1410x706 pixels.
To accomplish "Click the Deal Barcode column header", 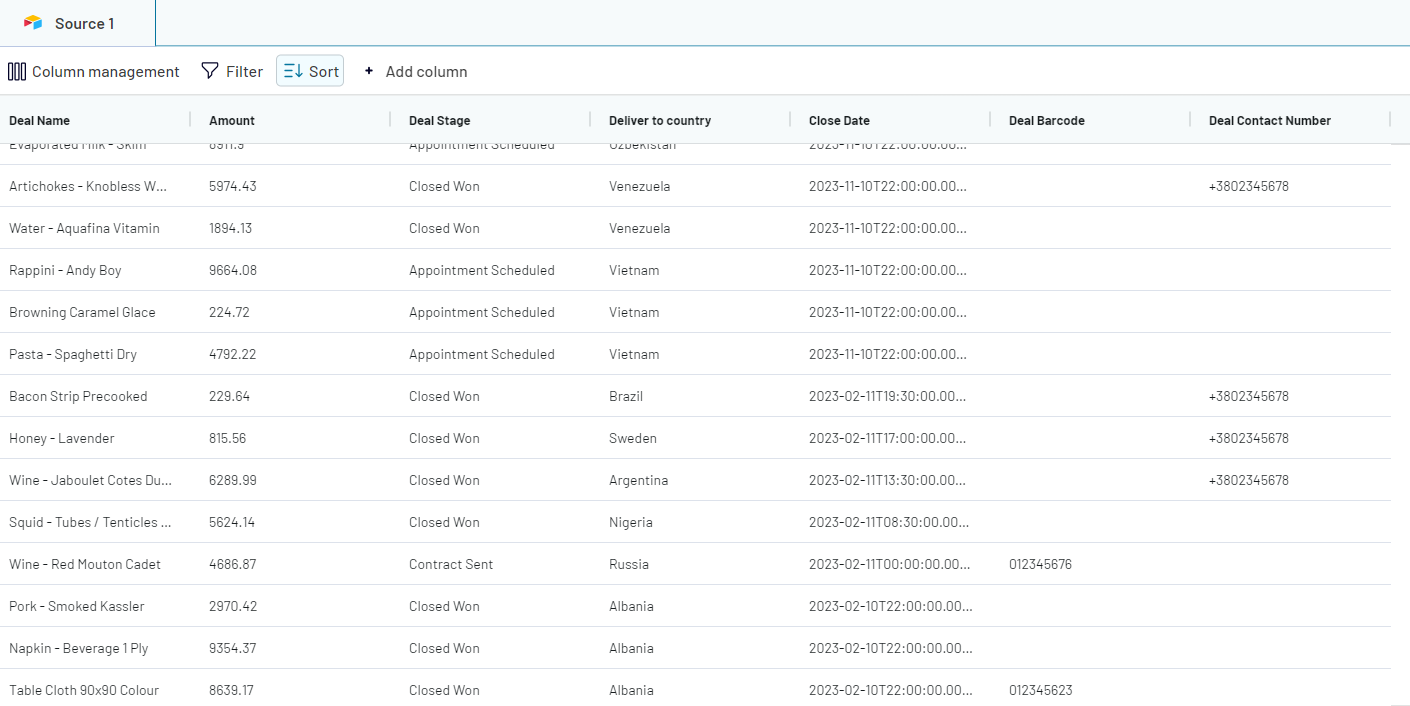I will click(1046, 120).
